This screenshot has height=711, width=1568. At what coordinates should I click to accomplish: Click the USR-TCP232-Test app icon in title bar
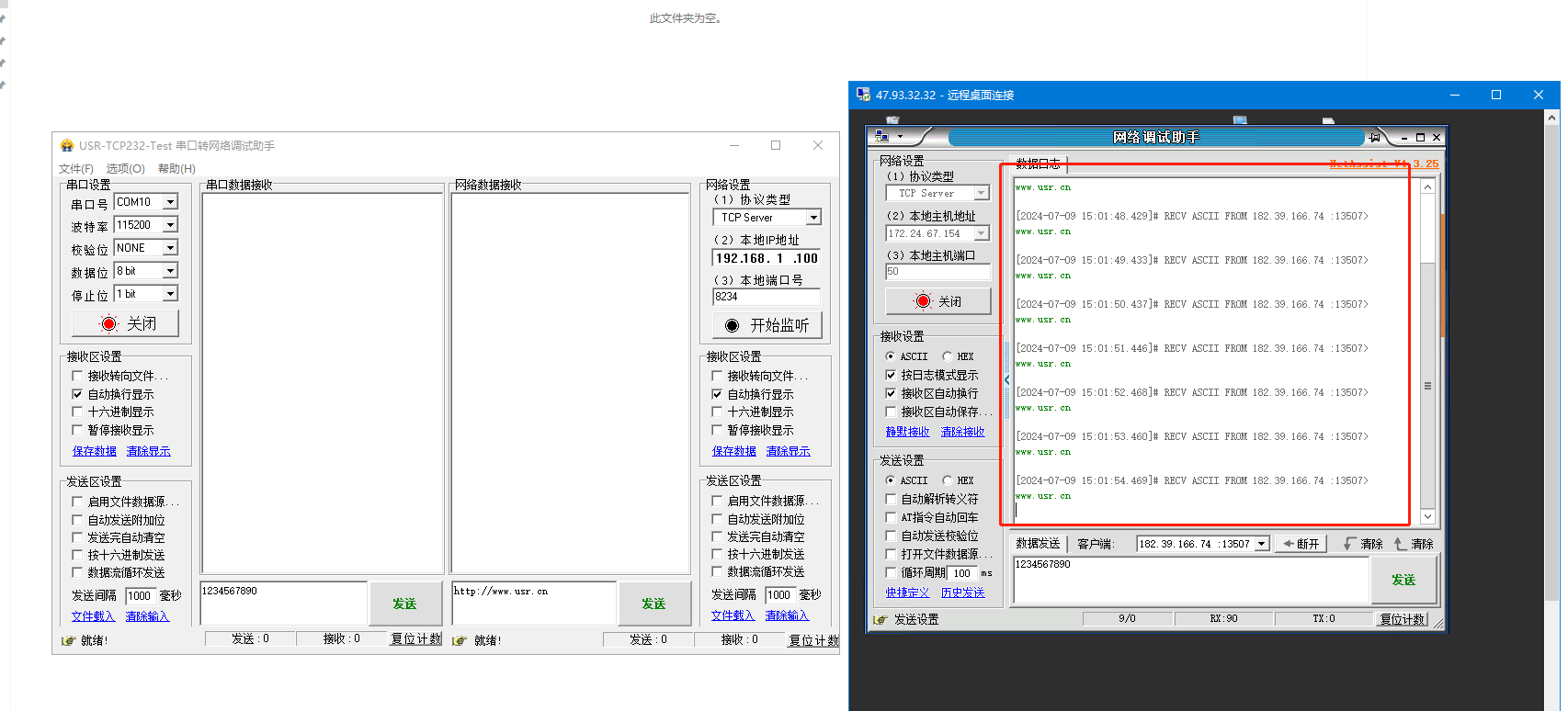(66, 145)
